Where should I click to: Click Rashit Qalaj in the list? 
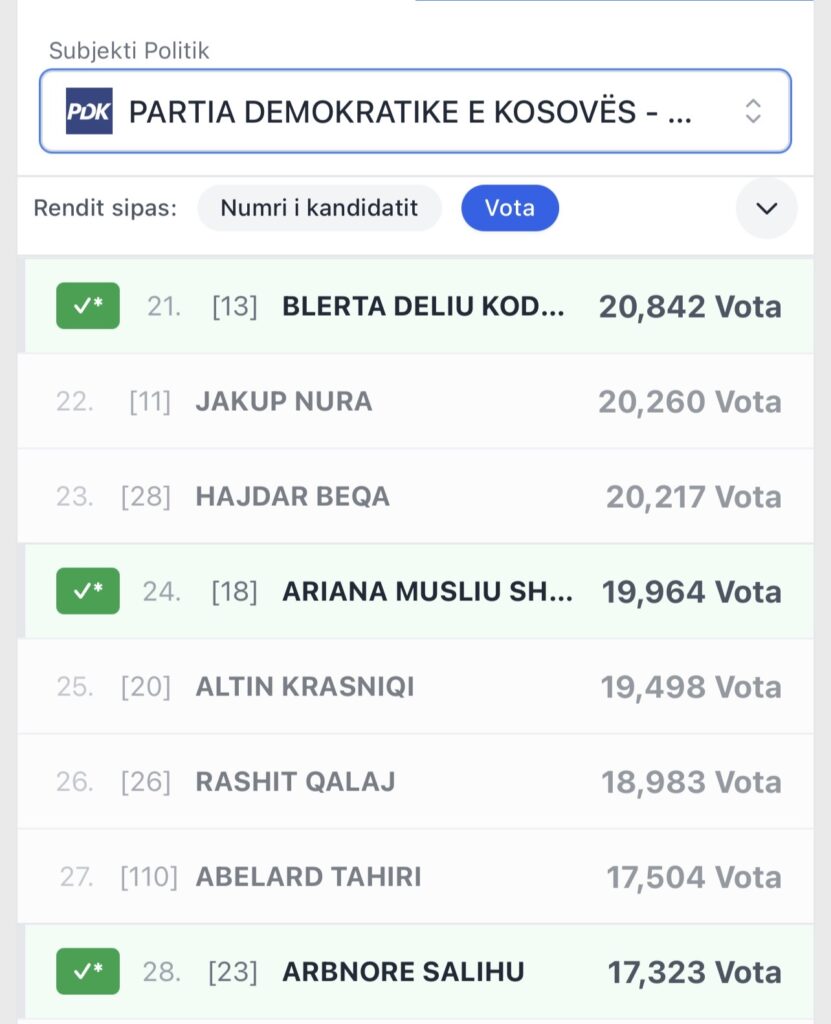[295, 782]
